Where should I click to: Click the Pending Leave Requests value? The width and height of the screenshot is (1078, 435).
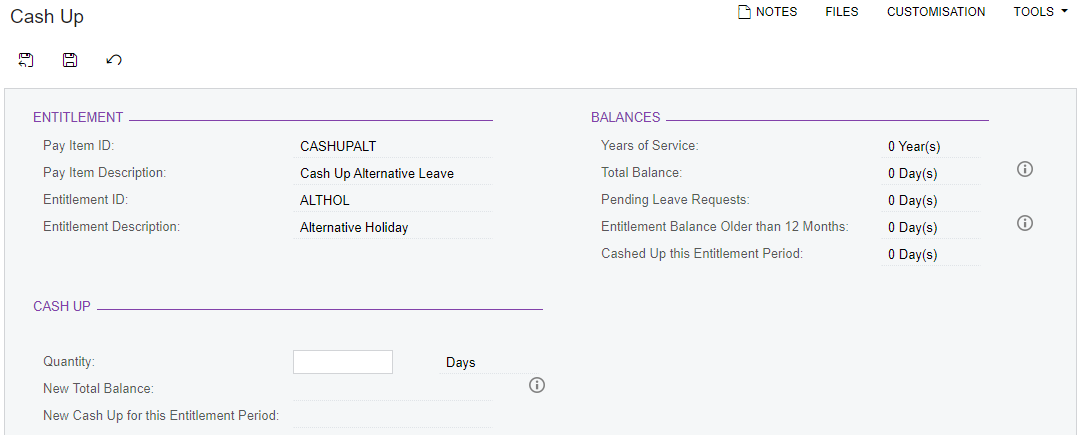point(930,200)
